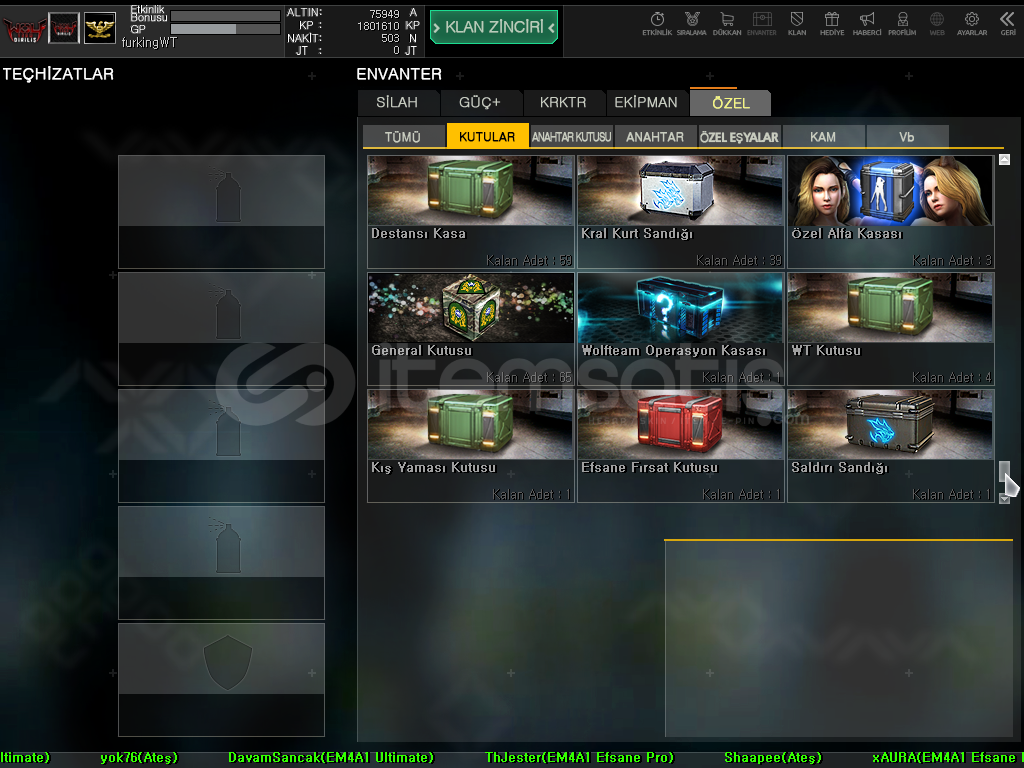The height and width of the screenshot is (768, 1024).
Task: Open the AYARLAR gear icon
Action: click(x=972, y=23)
